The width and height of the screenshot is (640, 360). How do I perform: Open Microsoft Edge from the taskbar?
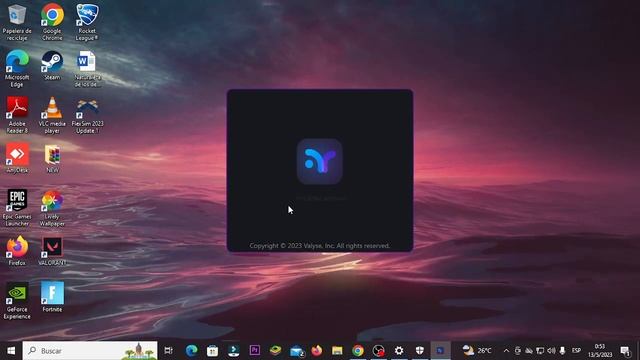(x=191, y=351)
